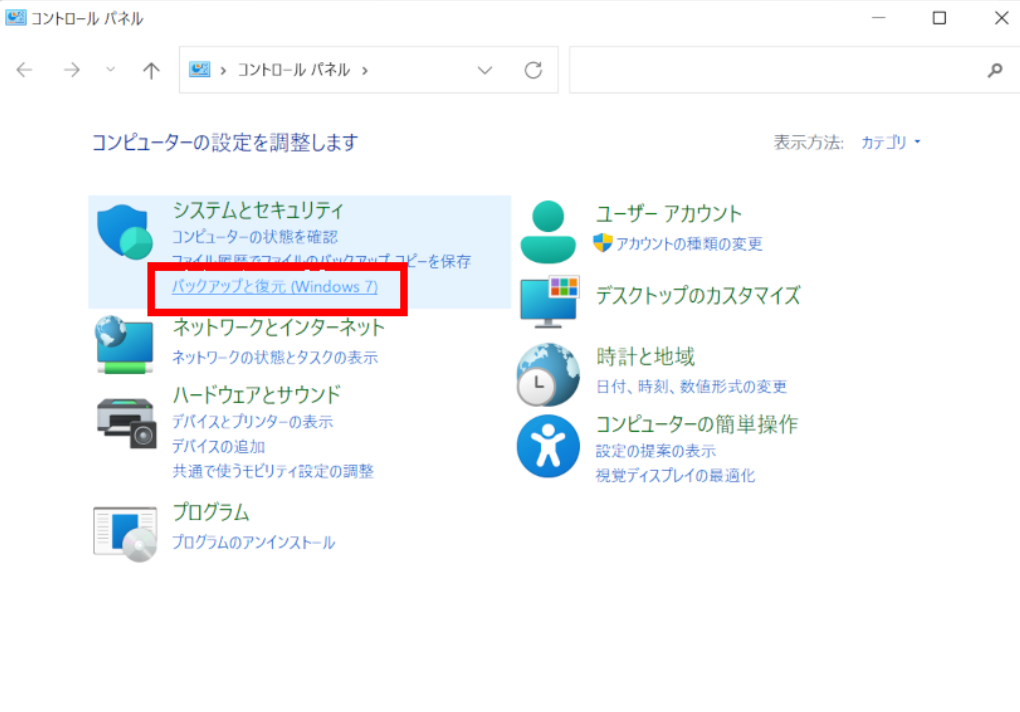Expand the address bar dropdown chevron
Viewport: 1020px width, 712px height.
(485, 70)
